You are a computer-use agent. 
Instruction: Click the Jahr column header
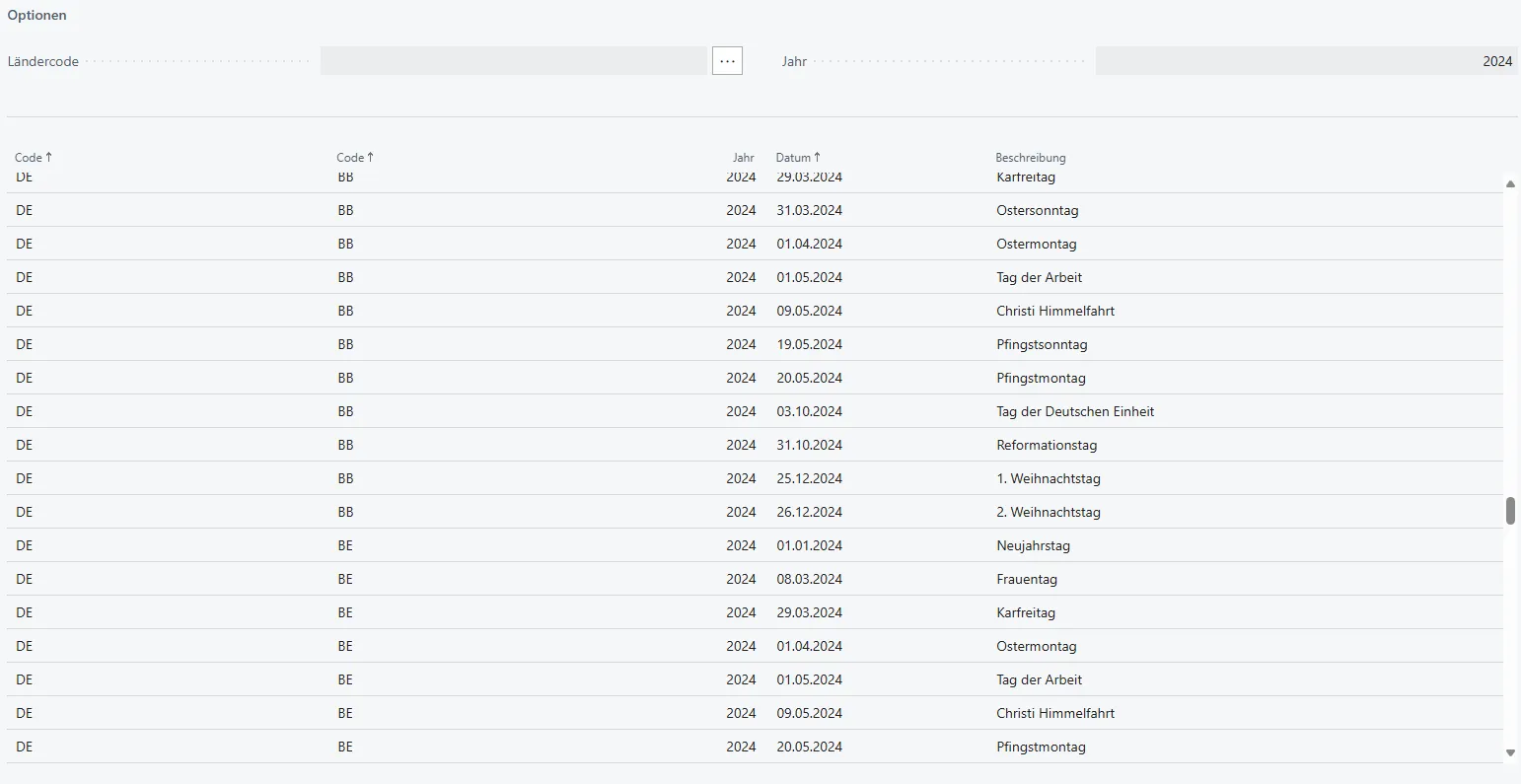(743, 158)
